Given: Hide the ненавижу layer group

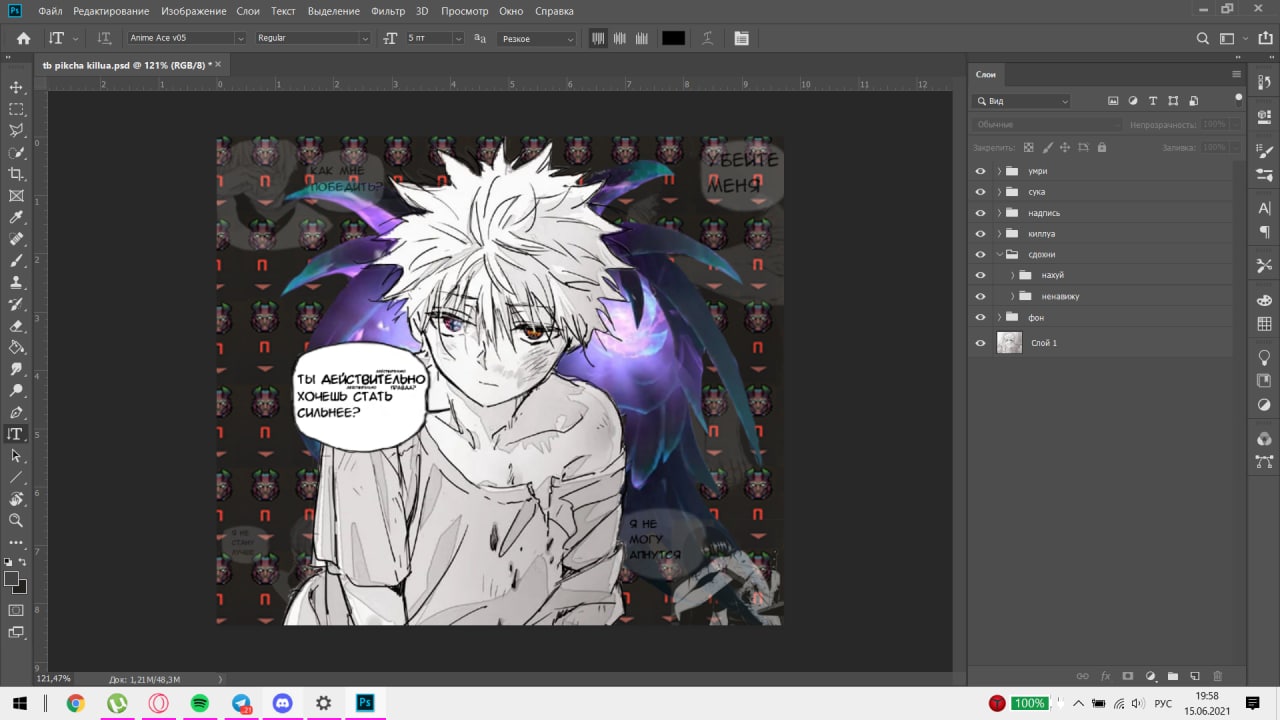Looking at the screenshot, I should click(980, 296).
